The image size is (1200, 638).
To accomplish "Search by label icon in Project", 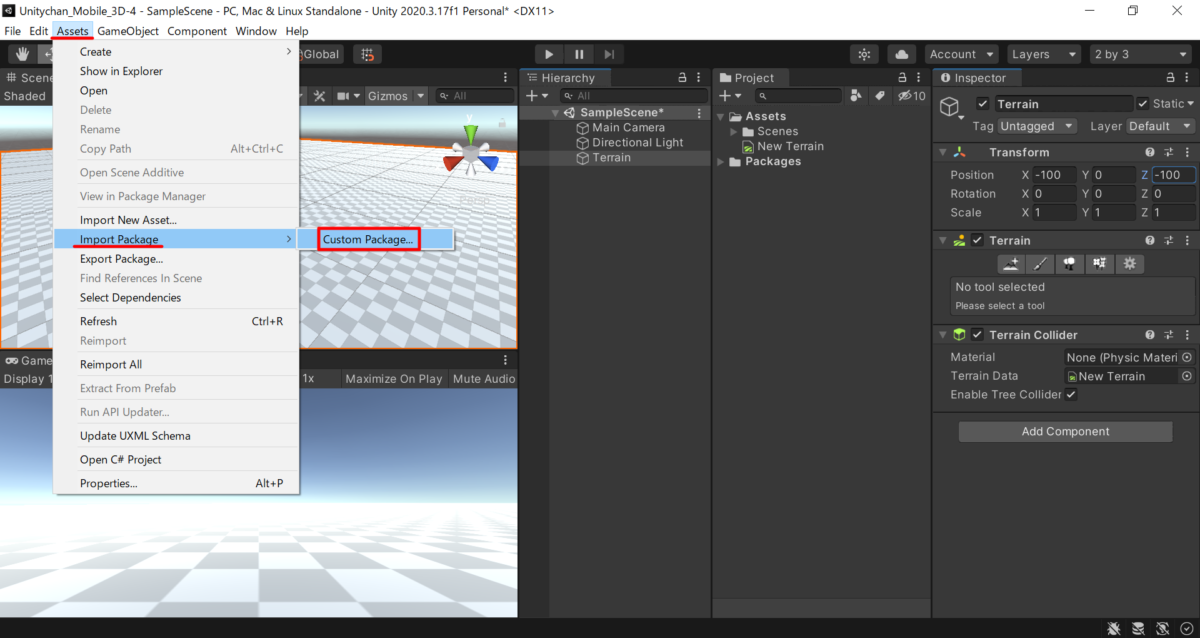I will point(879,96).
